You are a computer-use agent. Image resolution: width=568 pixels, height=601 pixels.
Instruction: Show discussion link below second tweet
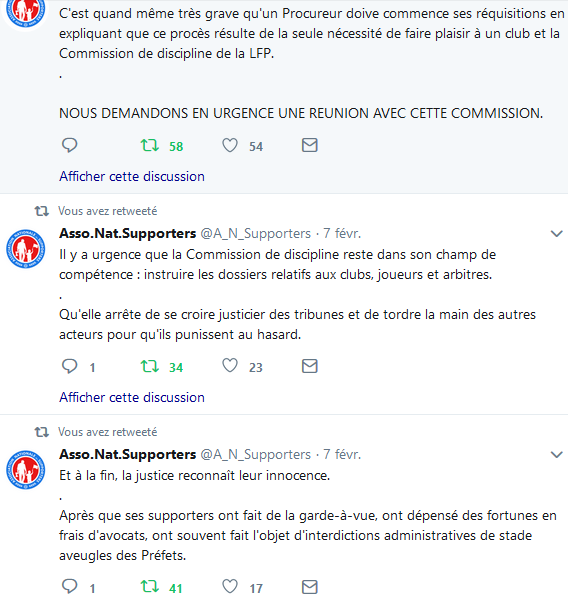(x=132, y=397)
